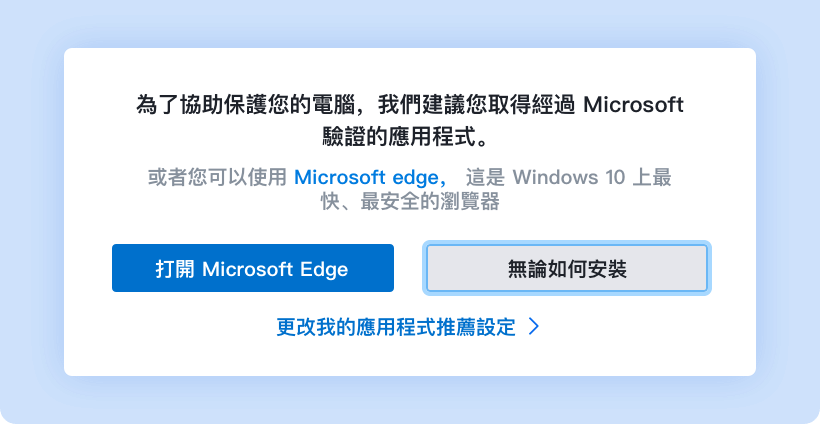820x424 pixels.
Task: Click the text 這是 Windows 10 上最
Action: [x=569, y=178]
